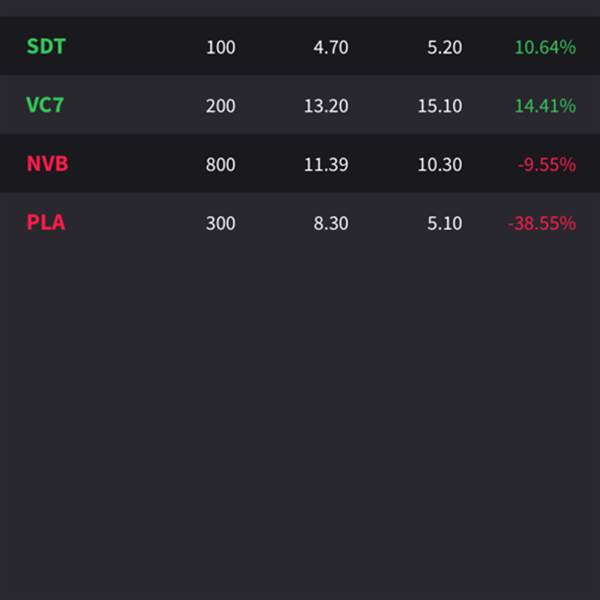This screenshot has width=600, height=600.
Task: Select the 13.20 price in VC7 row
Action: click(x=326, y=106)
